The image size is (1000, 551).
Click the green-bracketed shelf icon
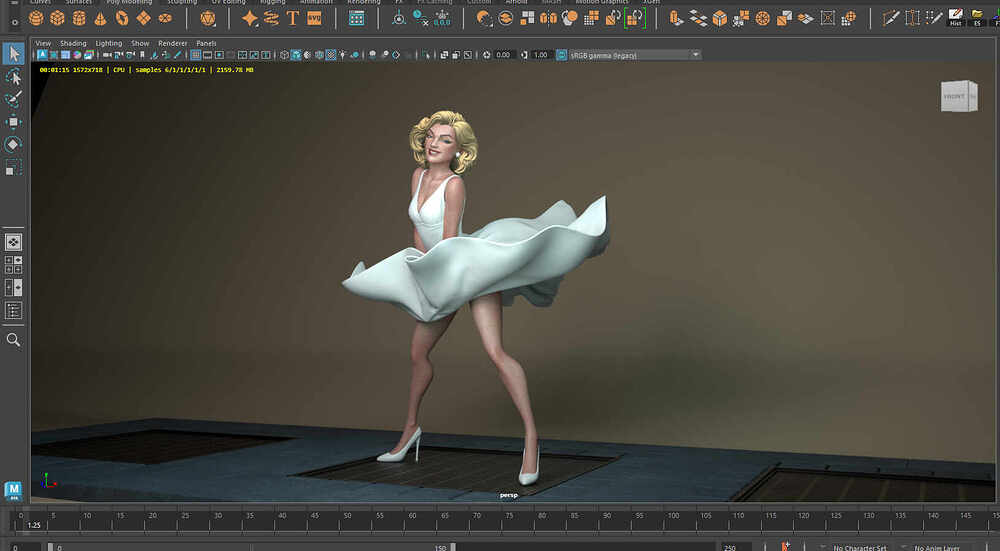(x=635, y=18)
